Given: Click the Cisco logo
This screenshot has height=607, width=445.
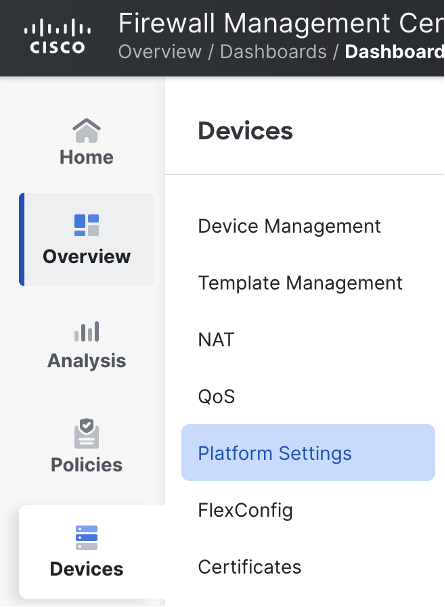Looking at the screenshot, I should tap(57, 37).
